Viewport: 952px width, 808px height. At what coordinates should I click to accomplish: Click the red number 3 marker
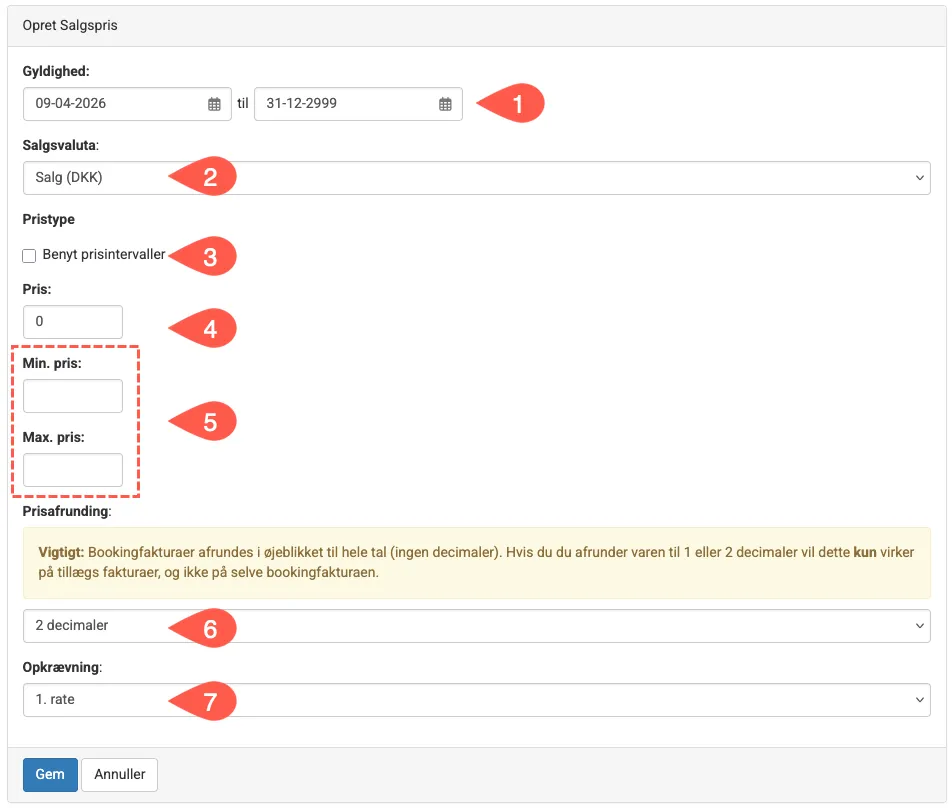click(207, 256)
